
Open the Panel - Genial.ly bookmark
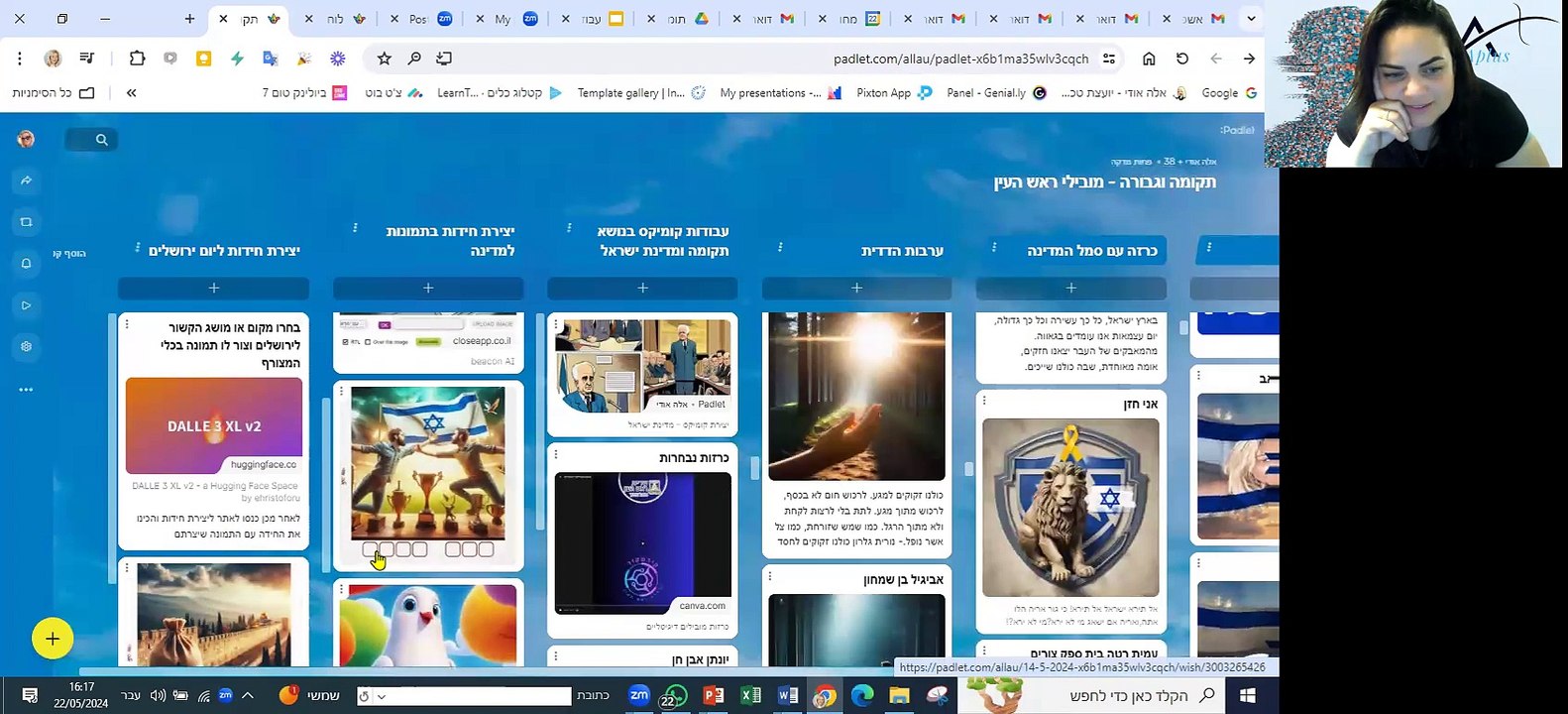(996, 92)
